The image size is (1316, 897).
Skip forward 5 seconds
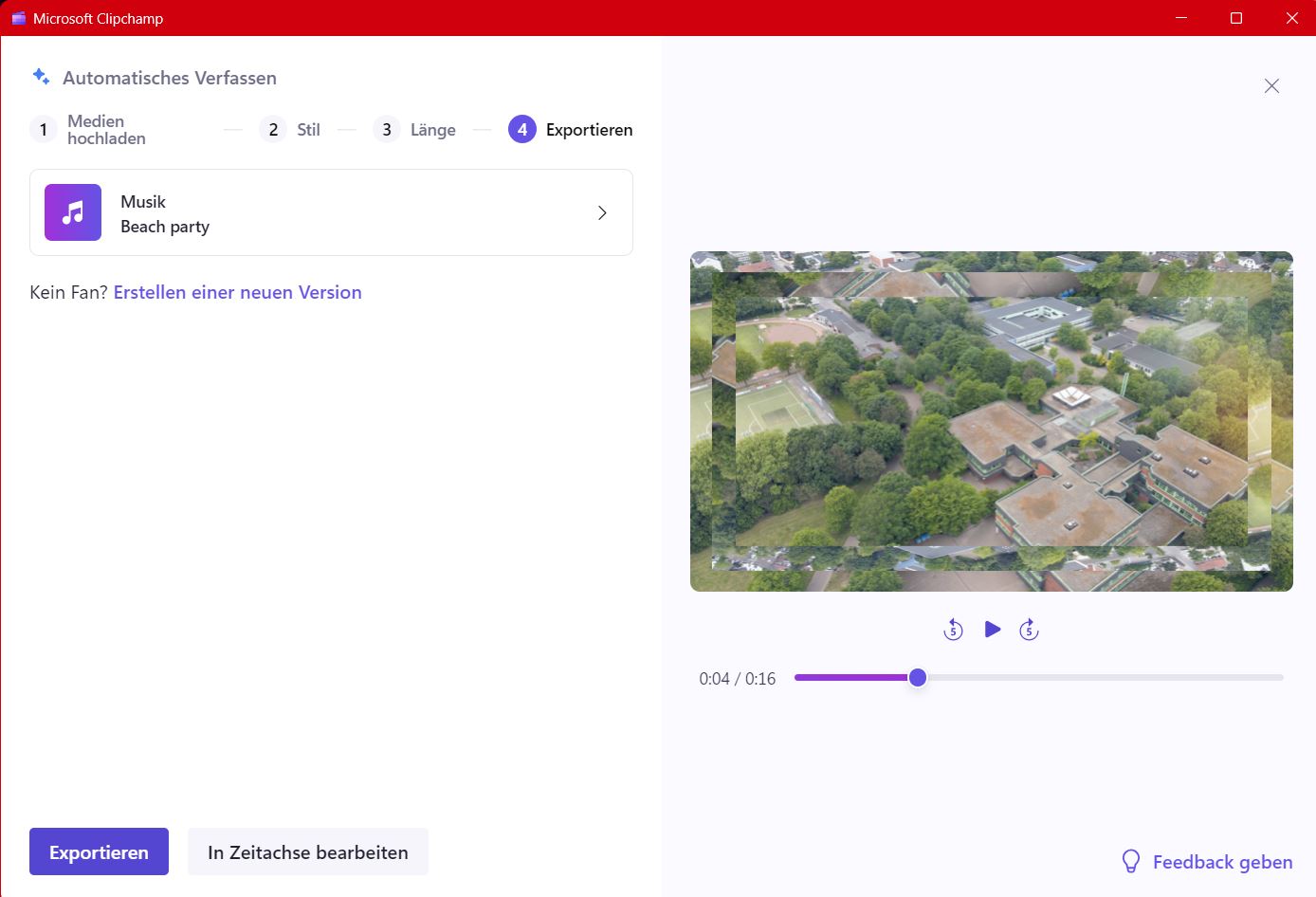click(x=1029, y=630)
